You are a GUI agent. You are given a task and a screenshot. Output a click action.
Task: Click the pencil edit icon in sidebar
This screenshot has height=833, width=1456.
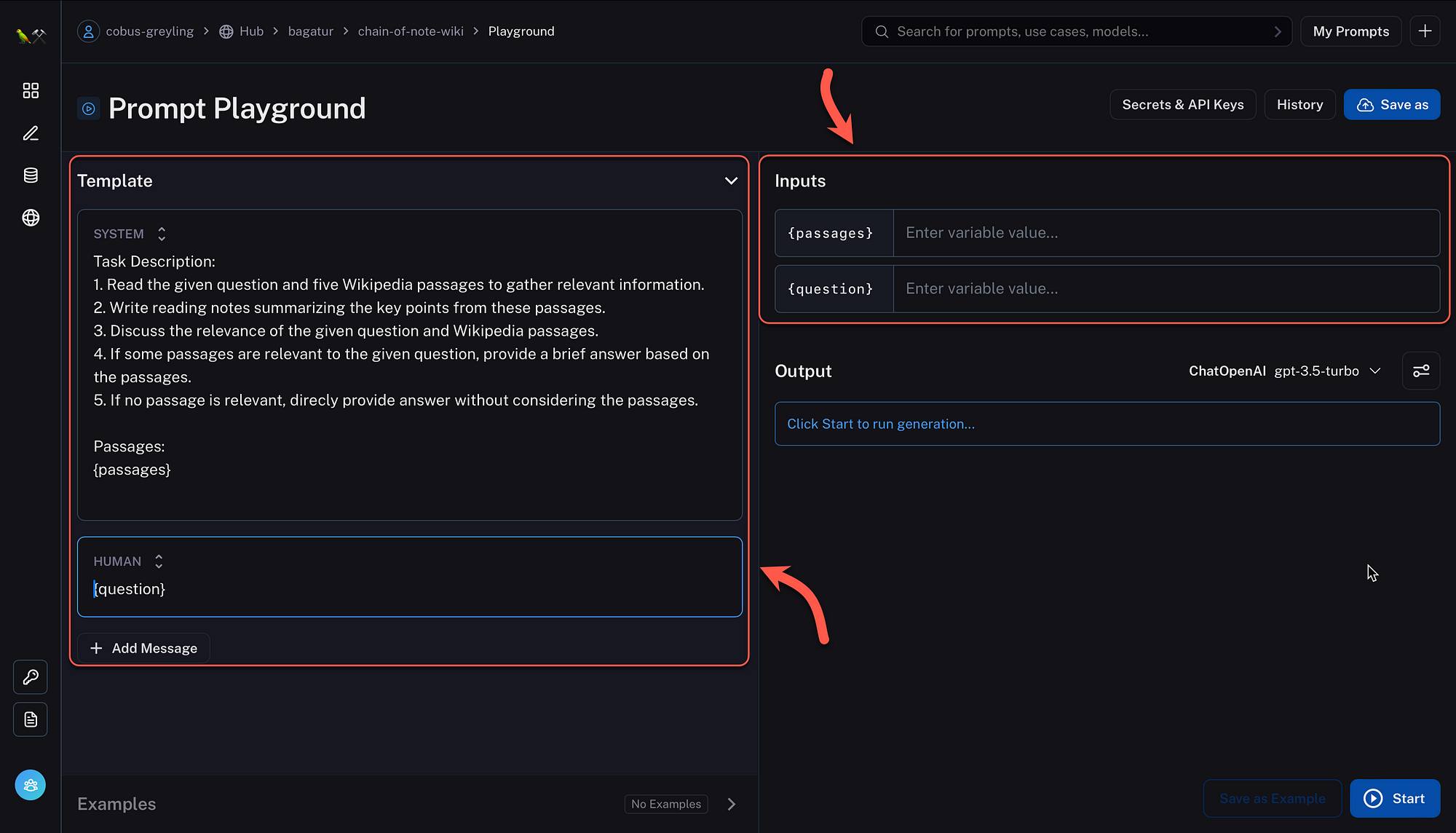pos(31,133)
